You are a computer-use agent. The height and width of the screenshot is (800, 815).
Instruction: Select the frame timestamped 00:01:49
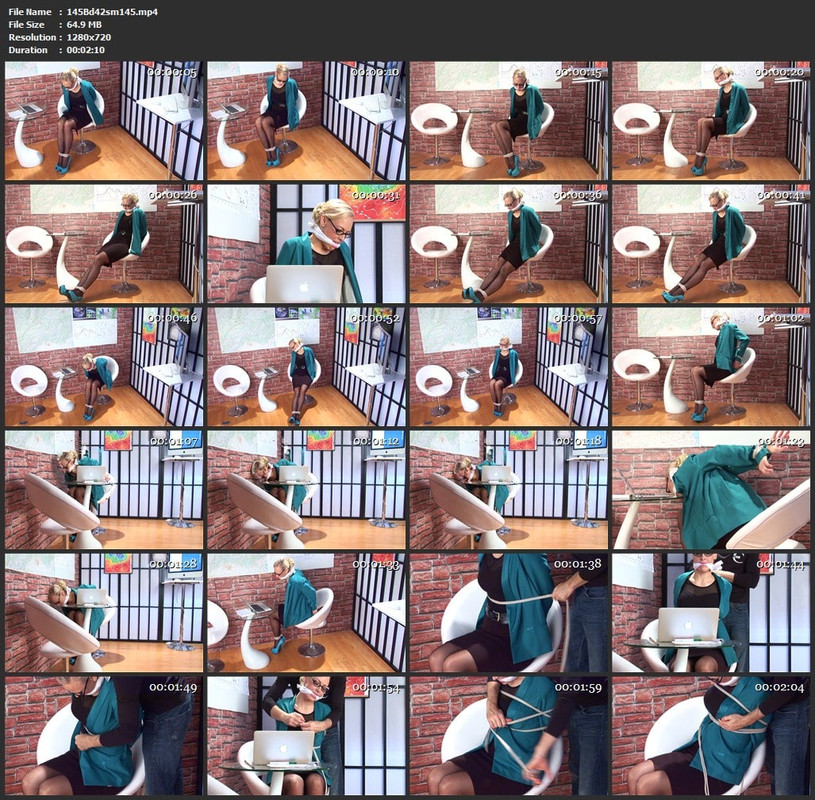[x=104, y=736]
